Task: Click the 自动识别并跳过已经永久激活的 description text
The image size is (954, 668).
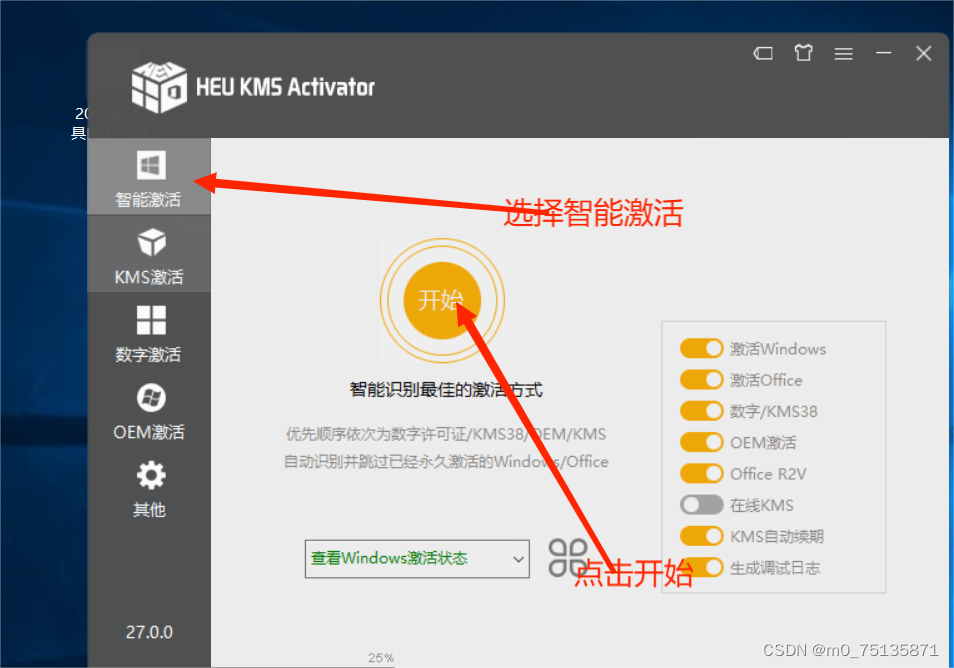Action: tap(446, 462)
